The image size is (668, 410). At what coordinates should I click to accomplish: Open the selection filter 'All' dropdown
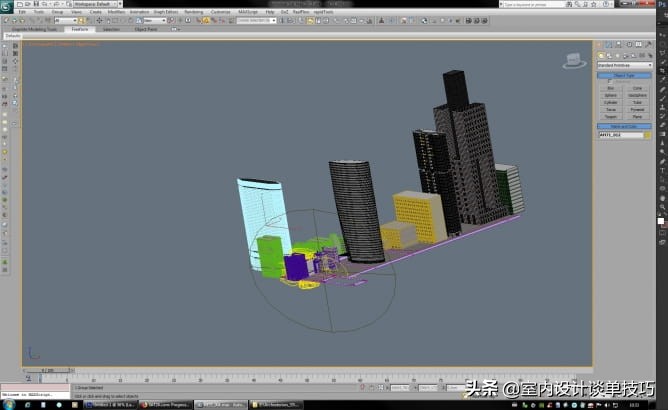click(66, 20)
